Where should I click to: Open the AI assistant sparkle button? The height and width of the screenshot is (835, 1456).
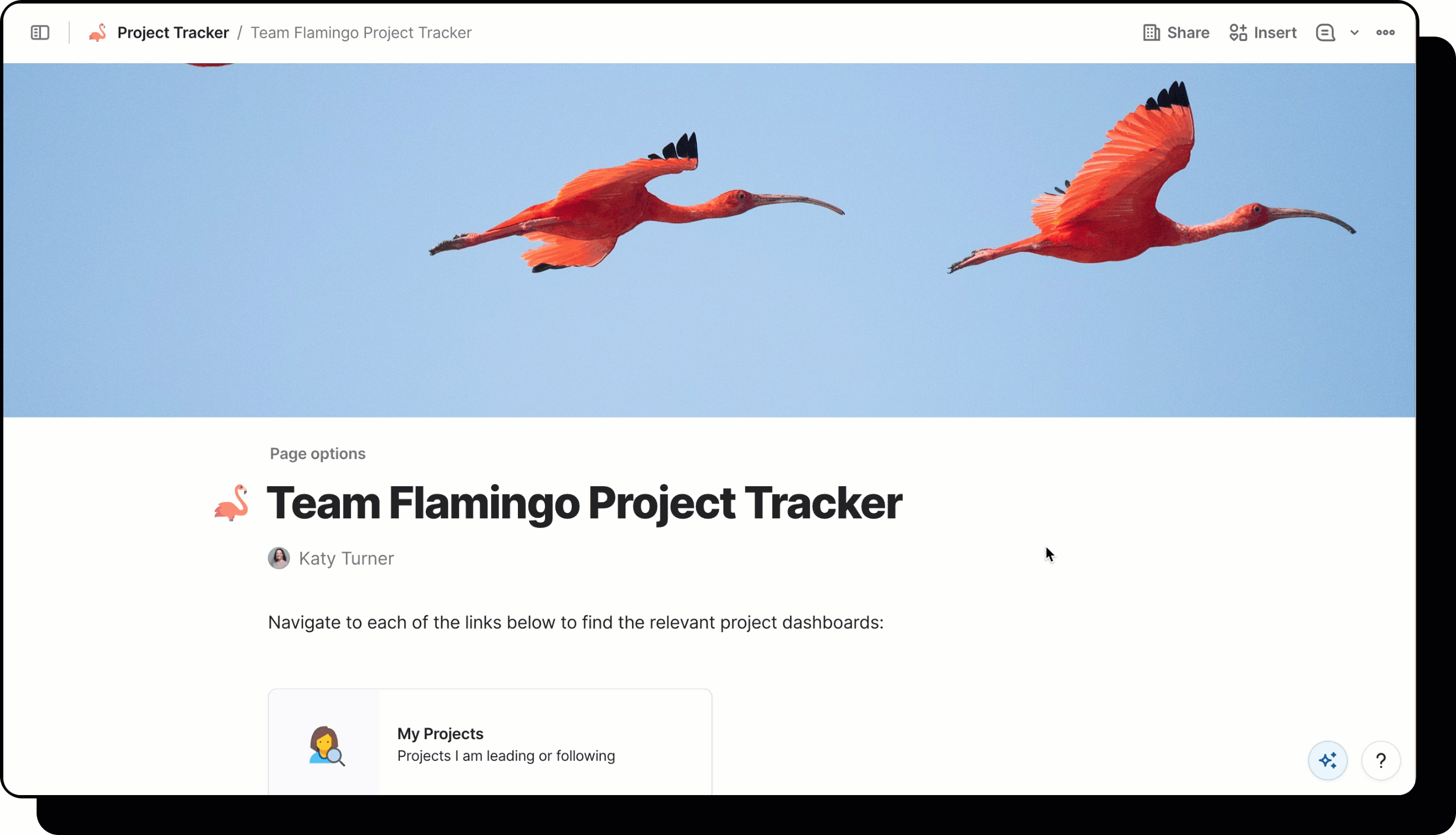(1327, 761)
